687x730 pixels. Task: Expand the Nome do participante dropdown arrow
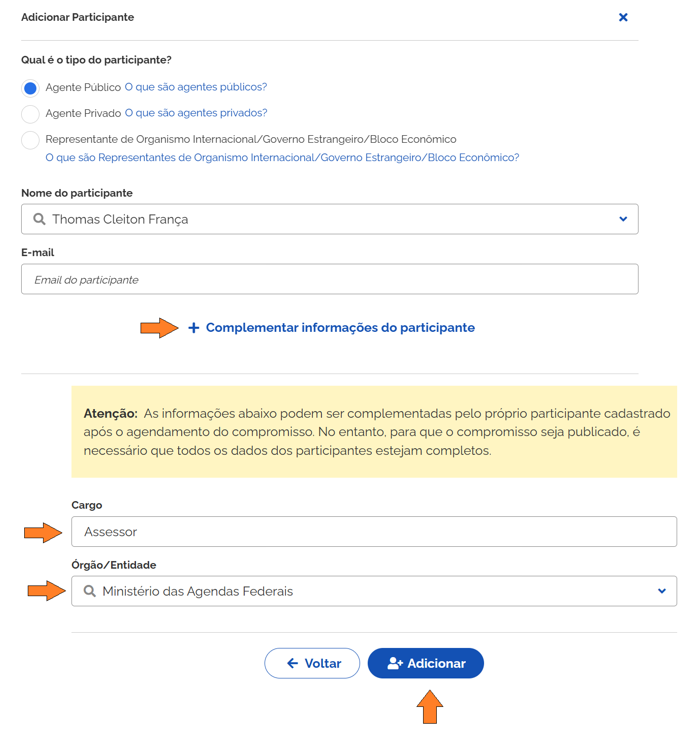click(623, 219)
